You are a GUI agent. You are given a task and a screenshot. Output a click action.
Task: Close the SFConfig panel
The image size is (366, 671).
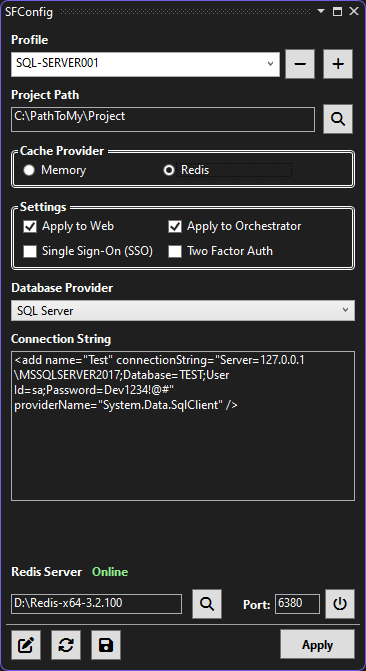354,12
